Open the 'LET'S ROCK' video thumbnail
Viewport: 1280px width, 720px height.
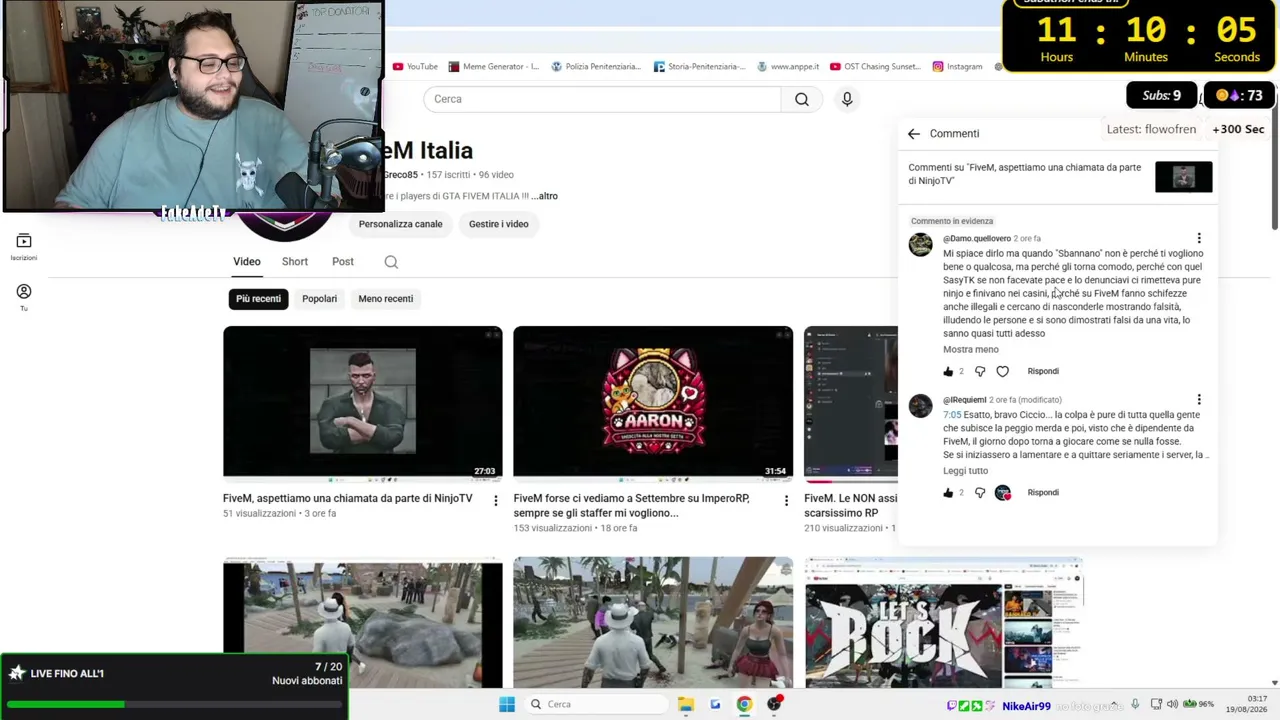click(943, 624)
